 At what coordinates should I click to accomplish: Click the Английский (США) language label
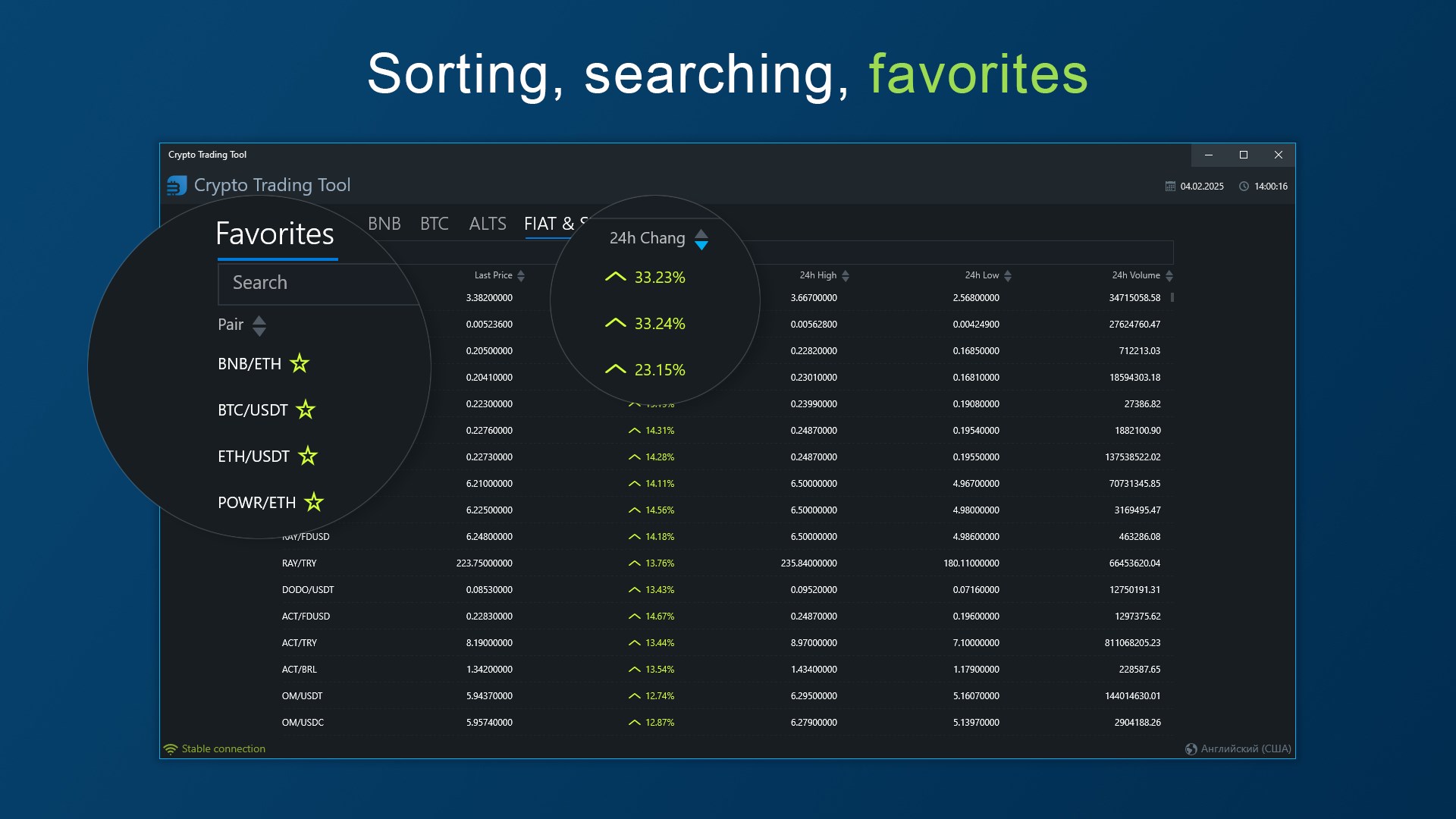(x=1246, y=749)
